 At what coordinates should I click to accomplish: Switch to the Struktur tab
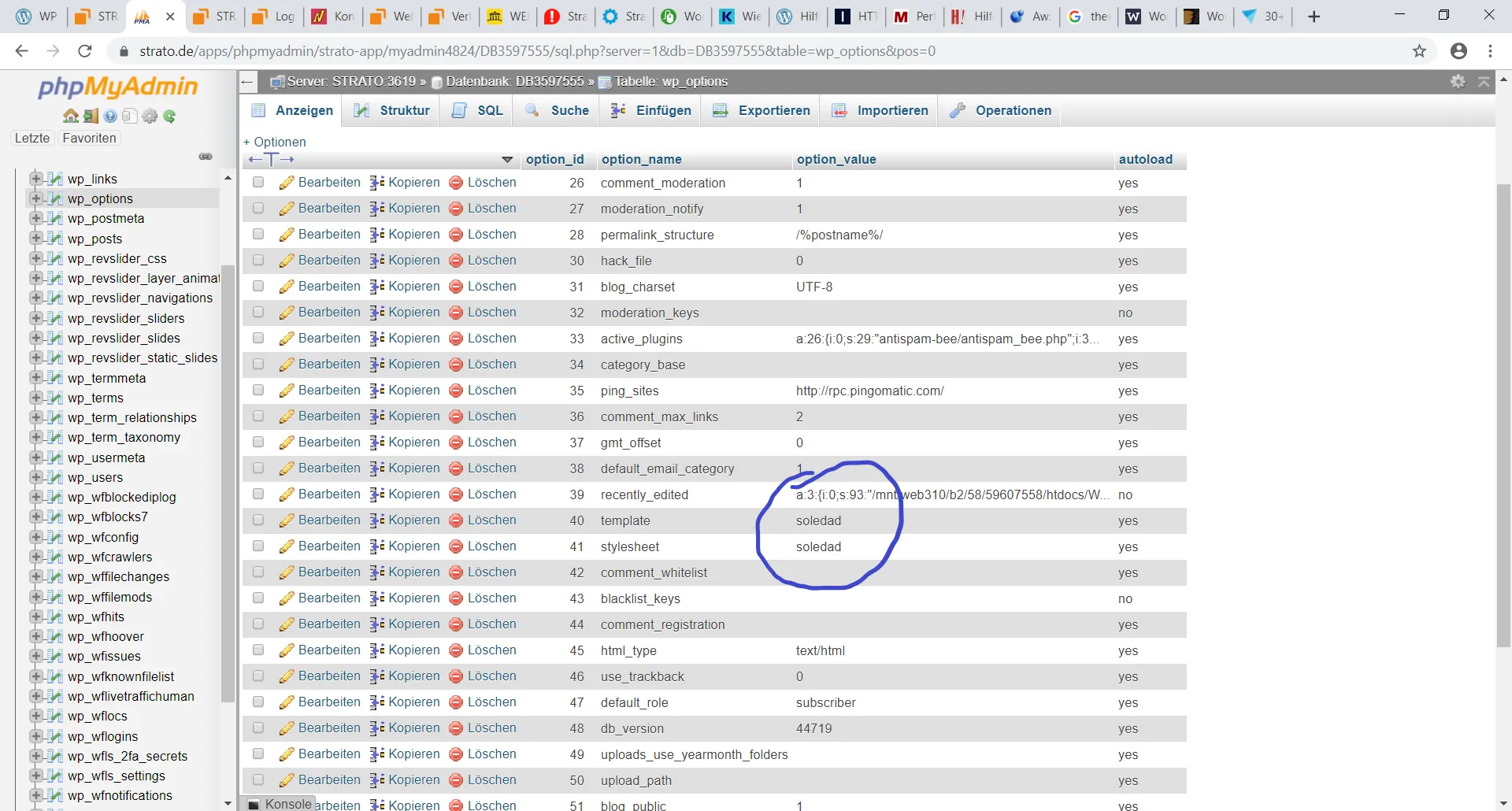point(392,110)
